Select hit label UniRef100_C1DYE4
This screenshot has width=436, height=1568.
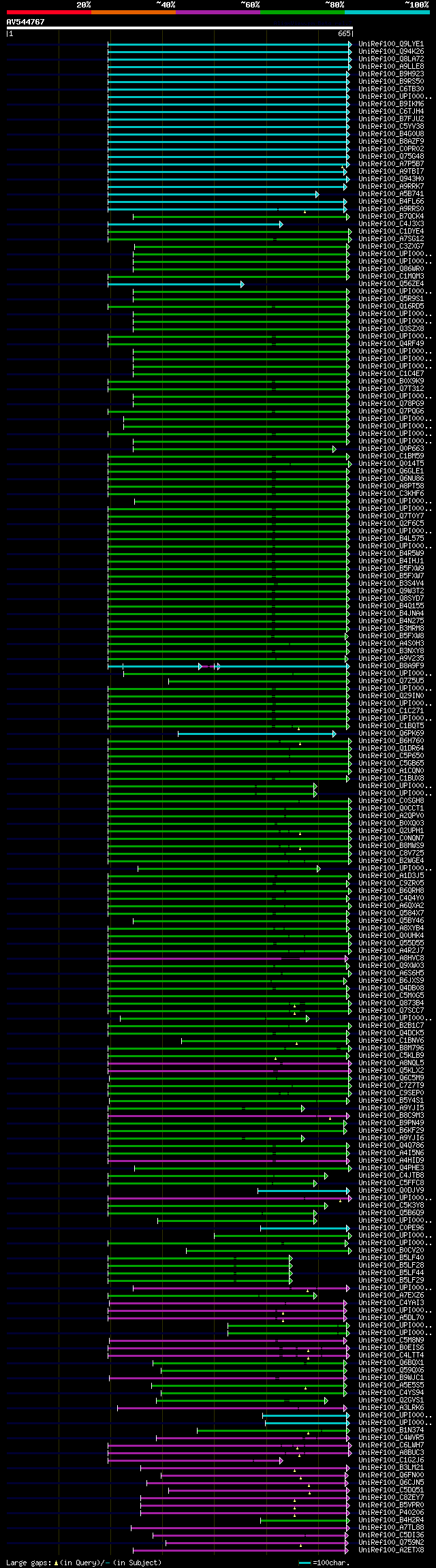point(391,232)
